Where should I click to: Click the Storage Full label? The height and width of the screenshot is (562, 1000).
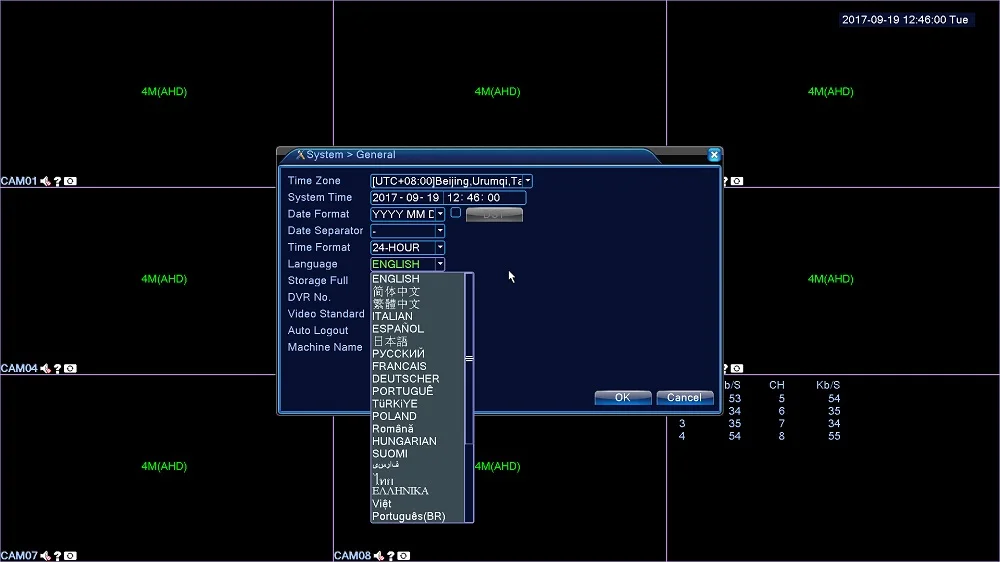[318, 281]
